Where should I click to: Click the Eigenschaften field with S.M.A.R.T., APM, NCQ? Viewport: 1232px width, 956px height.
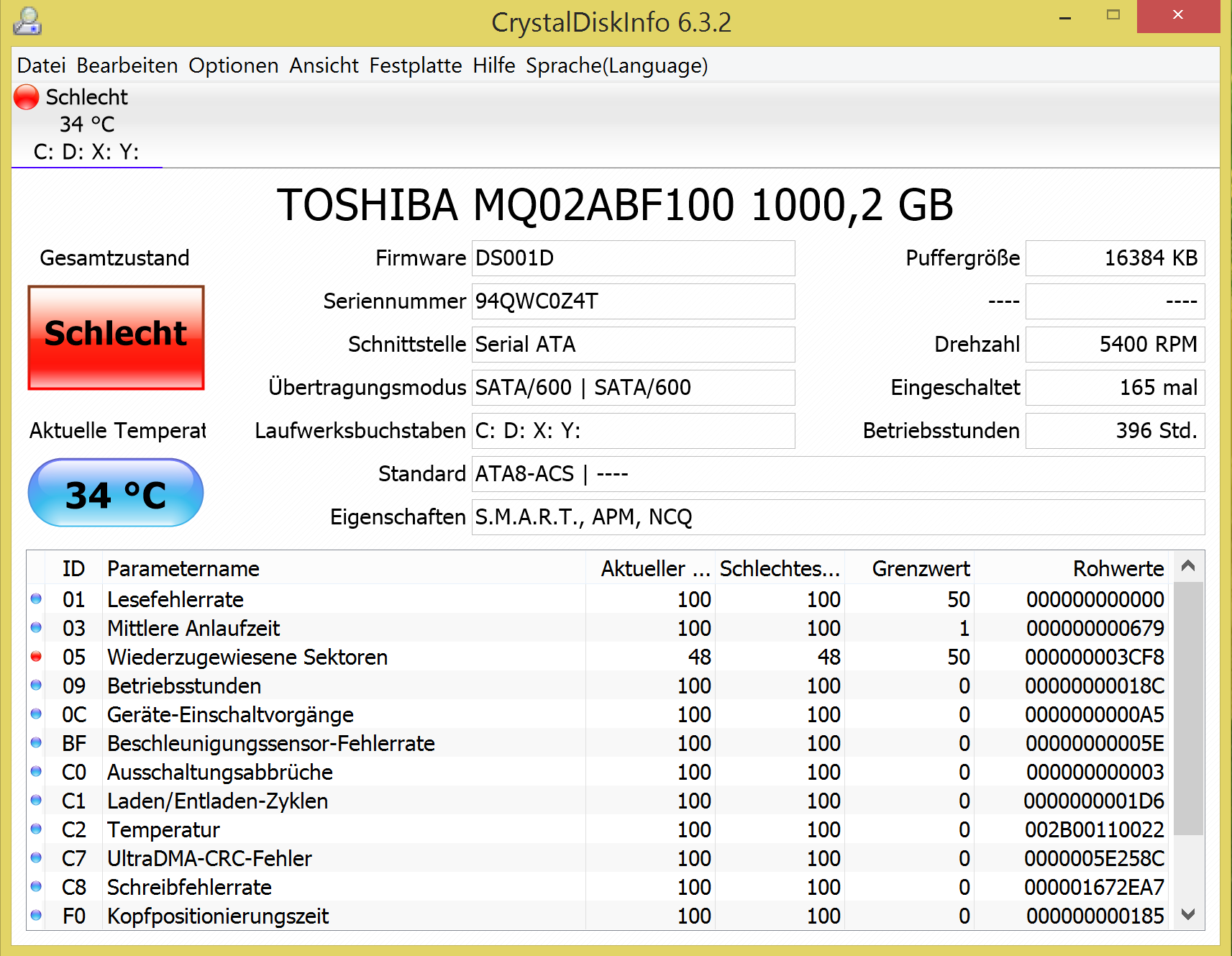point(839,517)
